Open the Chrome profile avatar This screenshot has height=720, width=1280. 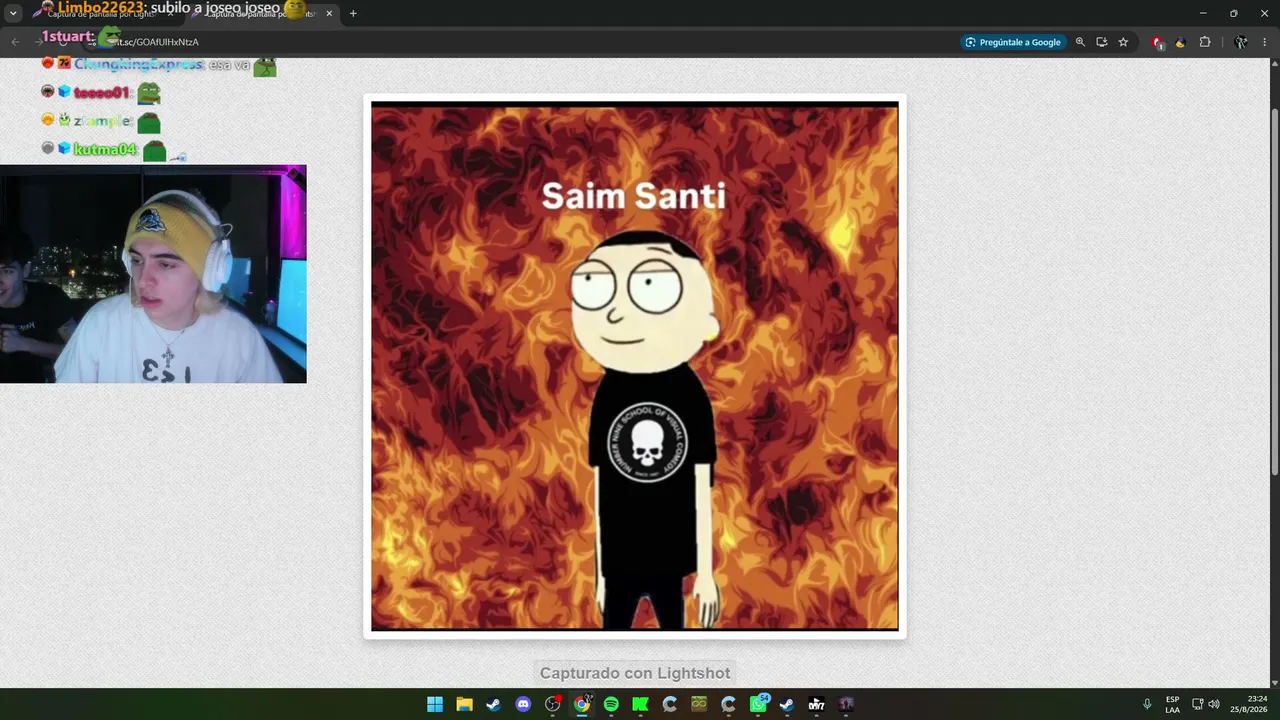click(x=1241, y=42)
